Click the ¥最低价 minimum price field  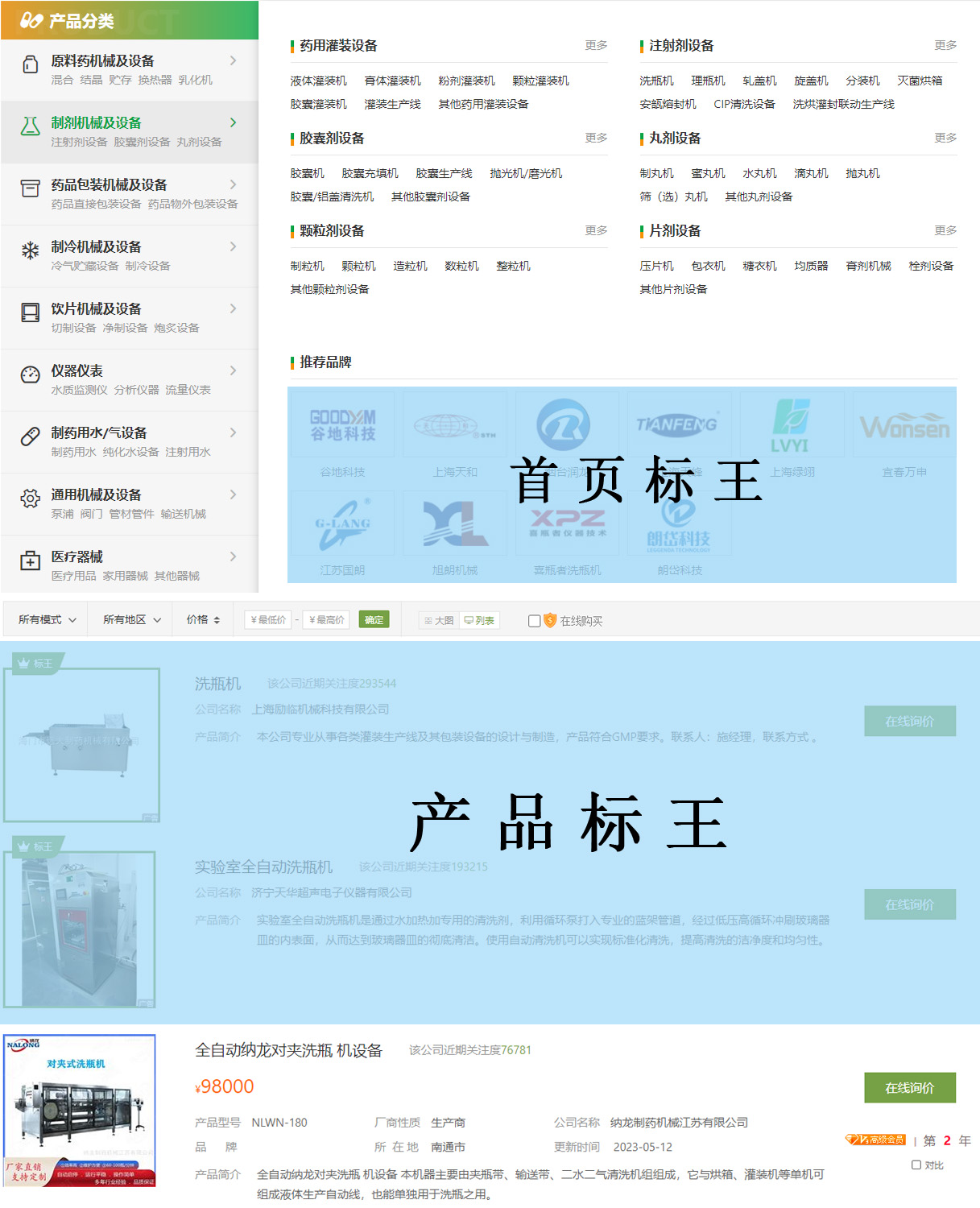coord(268,620)
